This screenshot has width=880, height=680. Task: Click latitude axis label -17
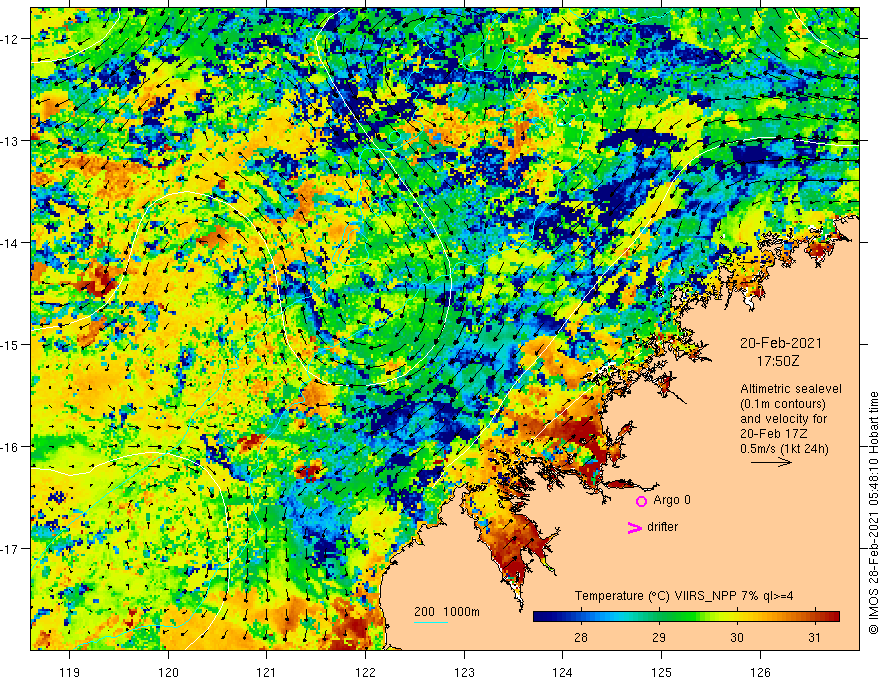coord(10,548)
